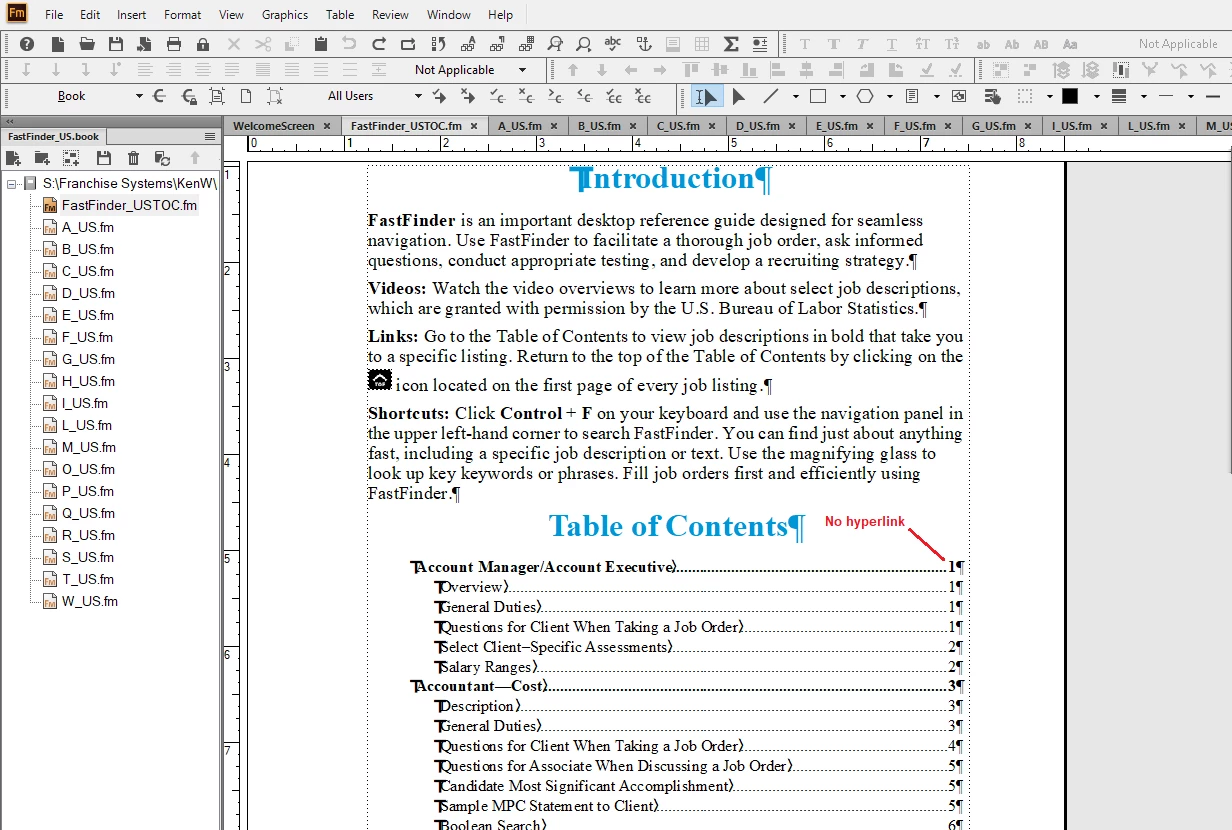Click the Sigma equations icon

(731, 44)
